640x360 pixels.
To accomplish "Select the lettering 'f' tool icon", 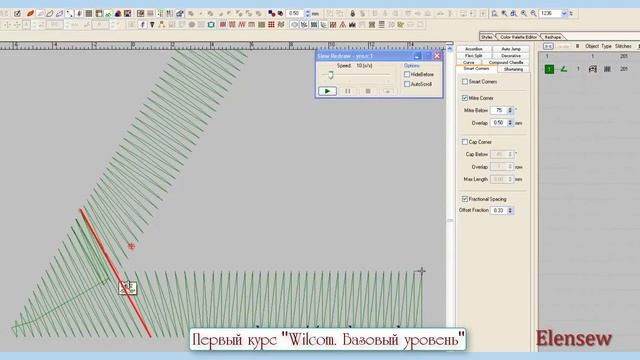I will point(142,24).
